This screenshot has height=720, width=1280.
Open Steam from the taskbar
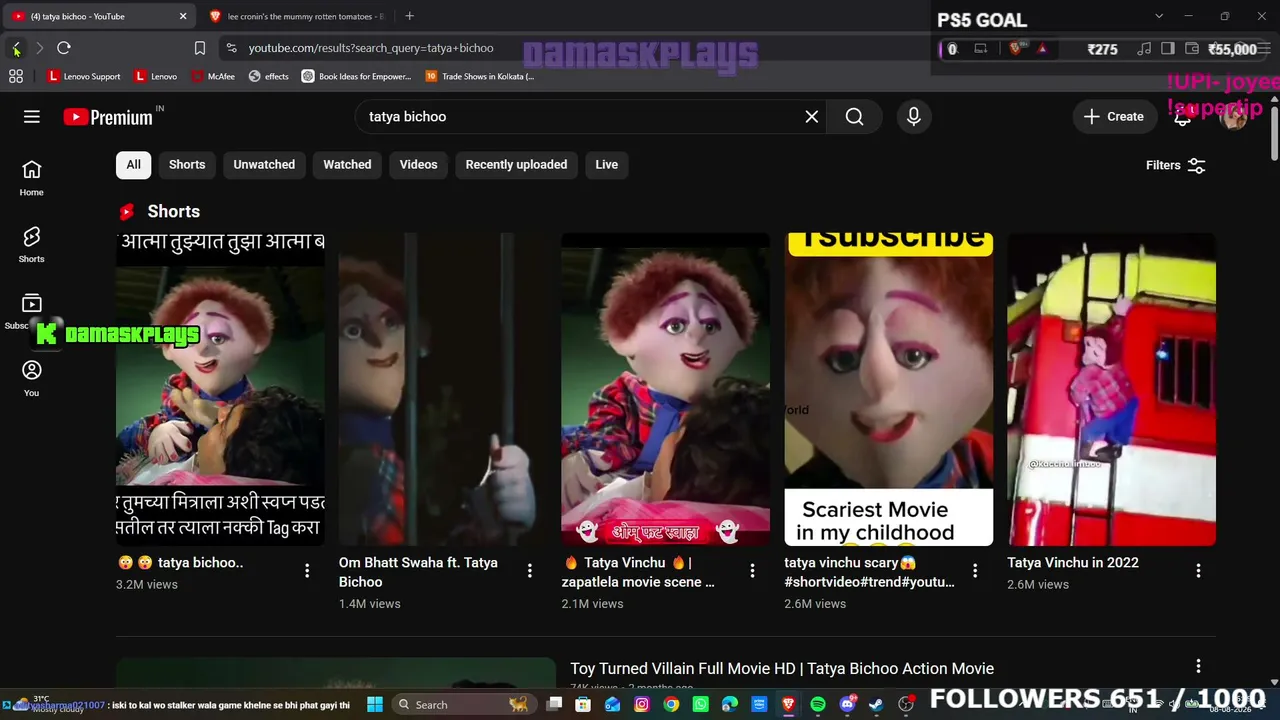877,705
